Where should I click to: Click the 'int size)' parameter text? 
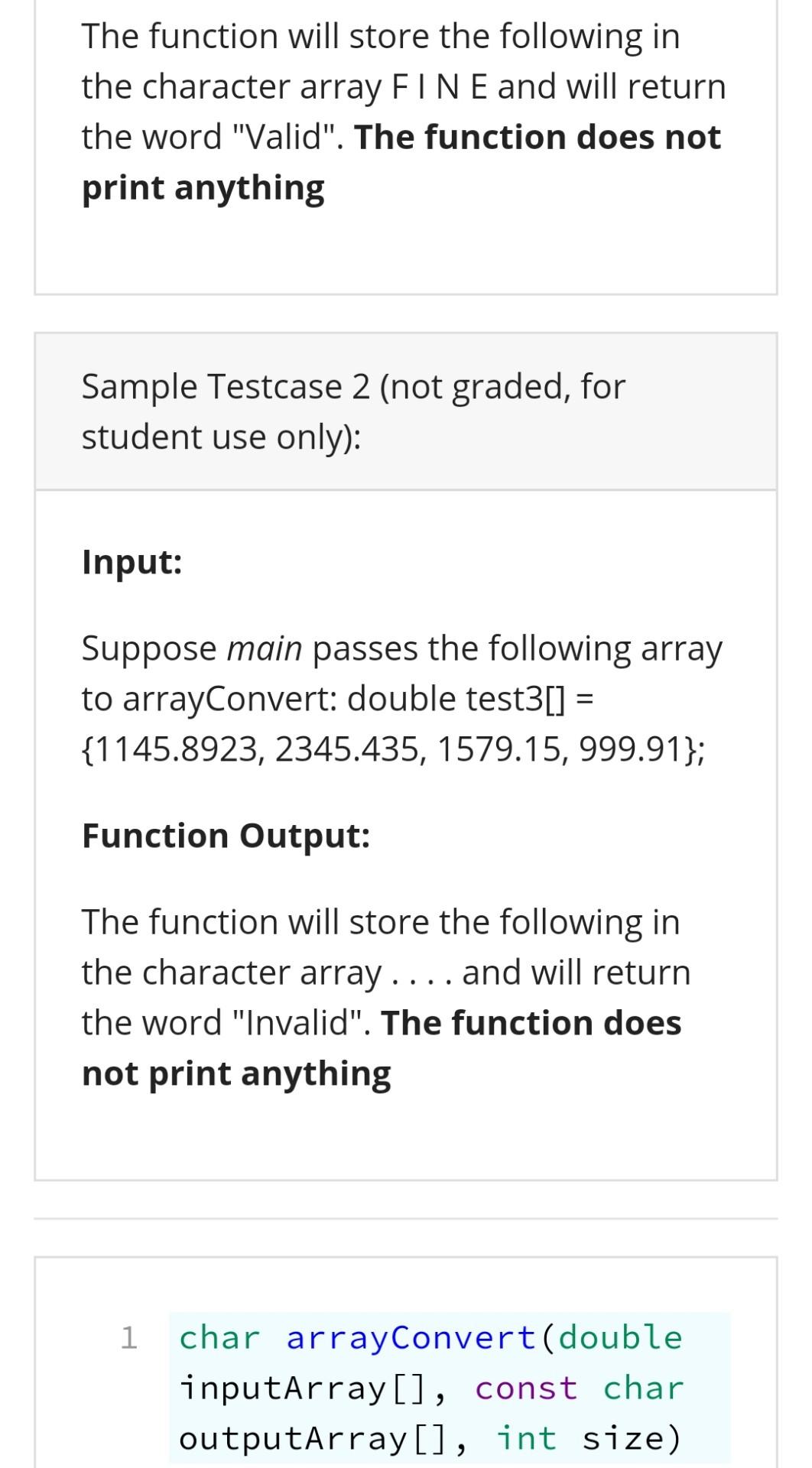(589, 1439)
